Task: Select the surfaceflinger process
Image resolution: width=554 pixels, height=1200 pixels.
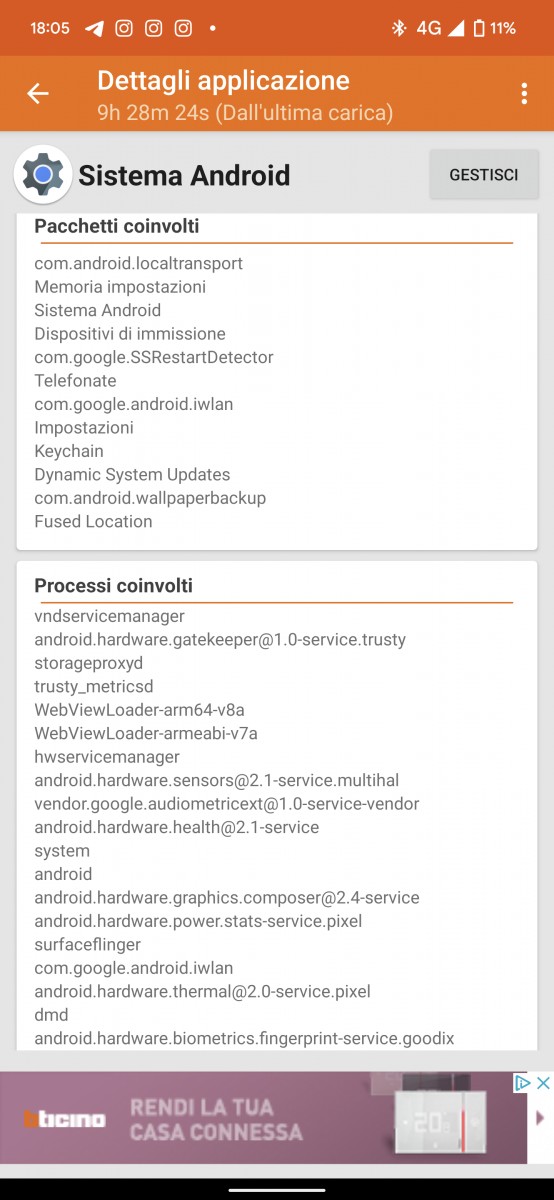Action: (x=88, y=944)
